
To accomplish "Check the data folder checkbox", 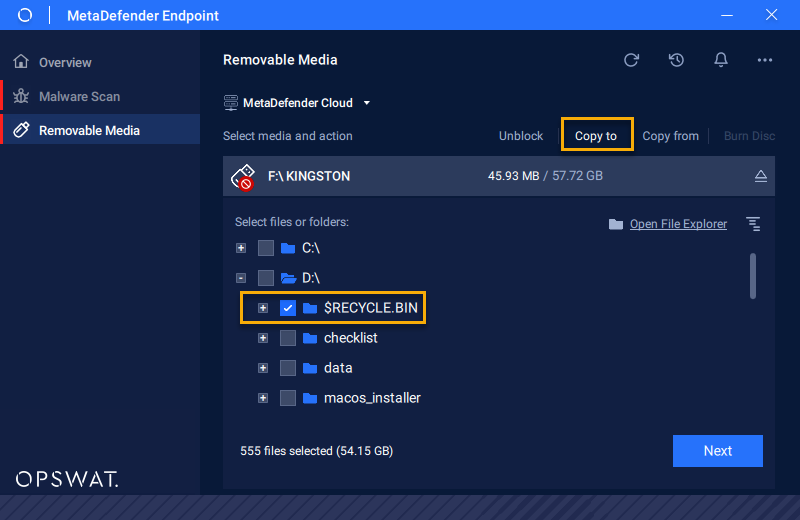I will pos(288,368).
